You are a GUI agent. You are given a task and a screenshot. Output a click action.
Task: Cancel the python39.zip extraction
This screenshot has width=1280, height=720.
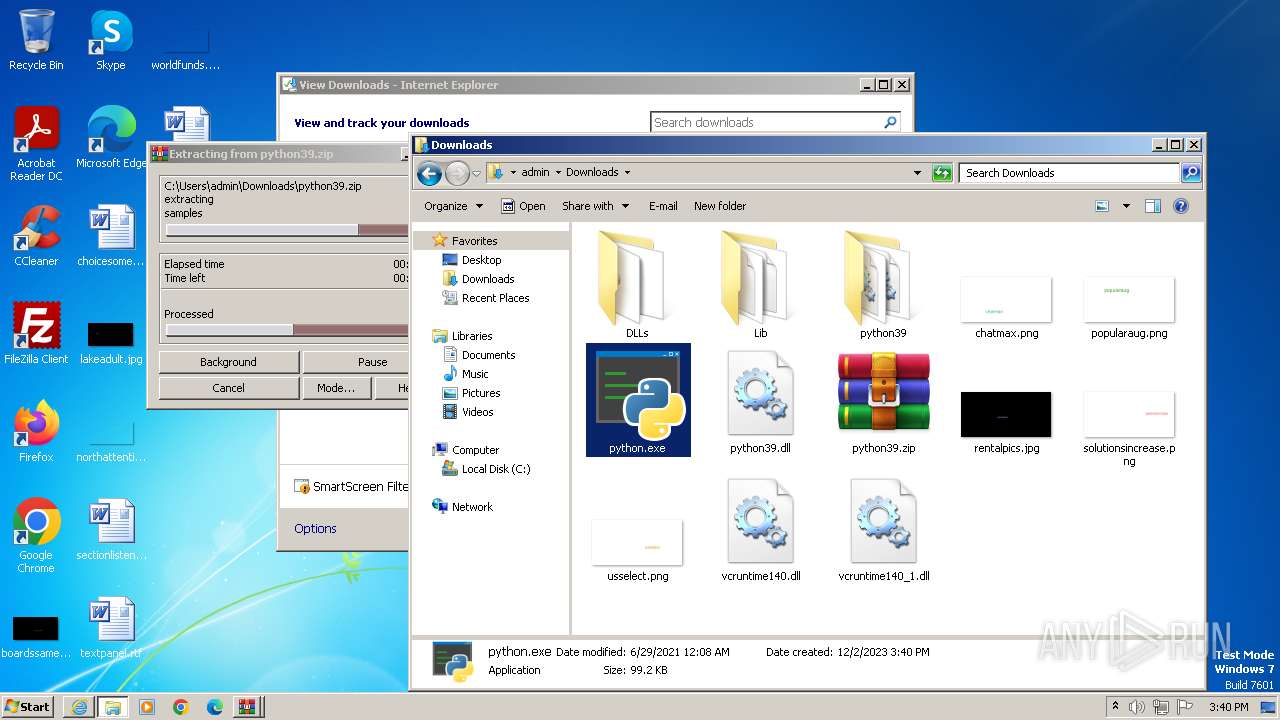pos(228,388)
